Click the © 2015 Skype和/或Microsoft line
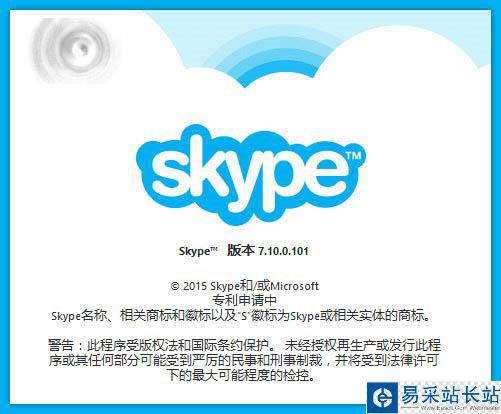This screenshot has height=414, width=501. tap(245, 286)
